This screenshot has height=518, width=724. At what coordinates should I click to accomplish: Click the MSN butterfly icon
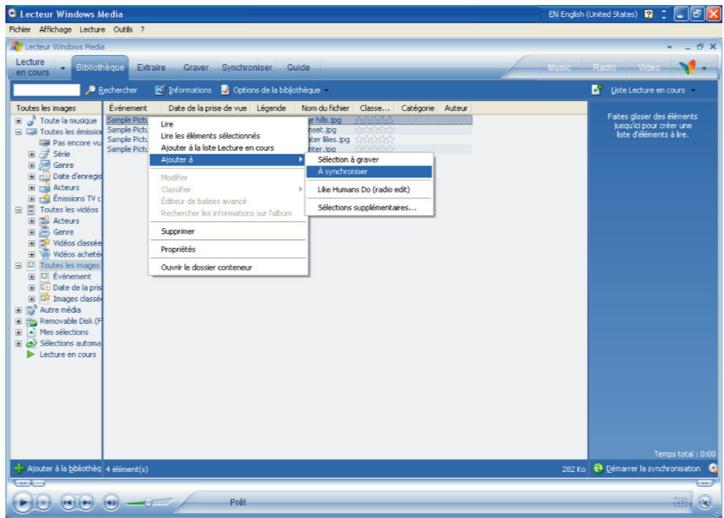coord(688,67)
